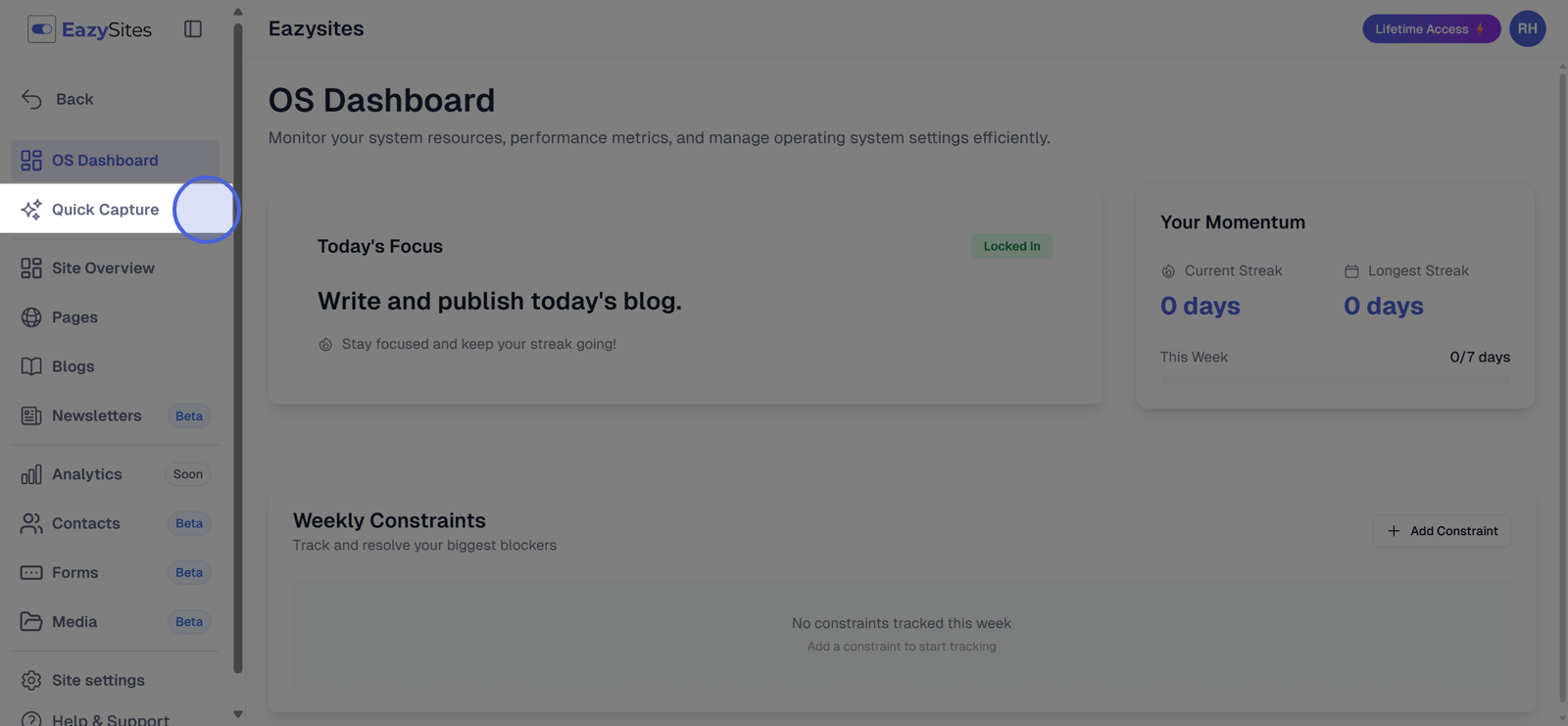The image size is (1568, 726).
Task: Open the OS Dashboard menu item
Action: (104, 160)
